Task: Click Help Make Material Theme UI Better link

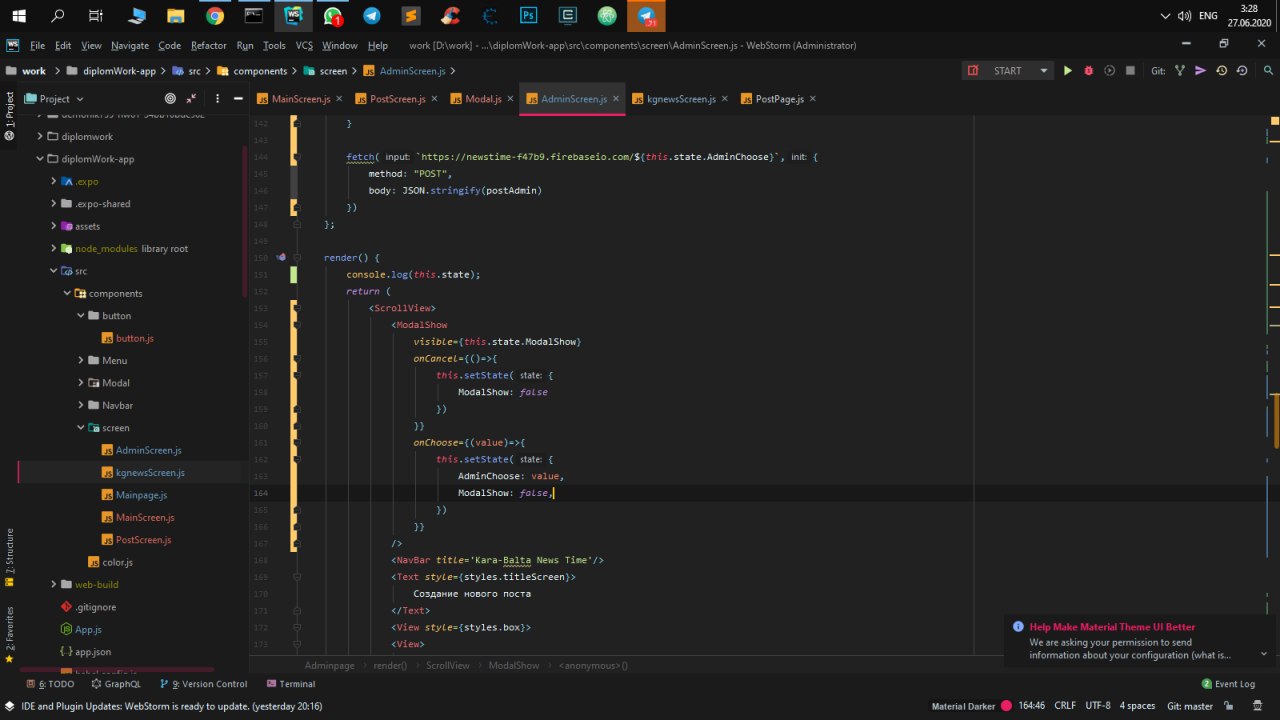Action: pyautogui.click(x=1112, y=627)
